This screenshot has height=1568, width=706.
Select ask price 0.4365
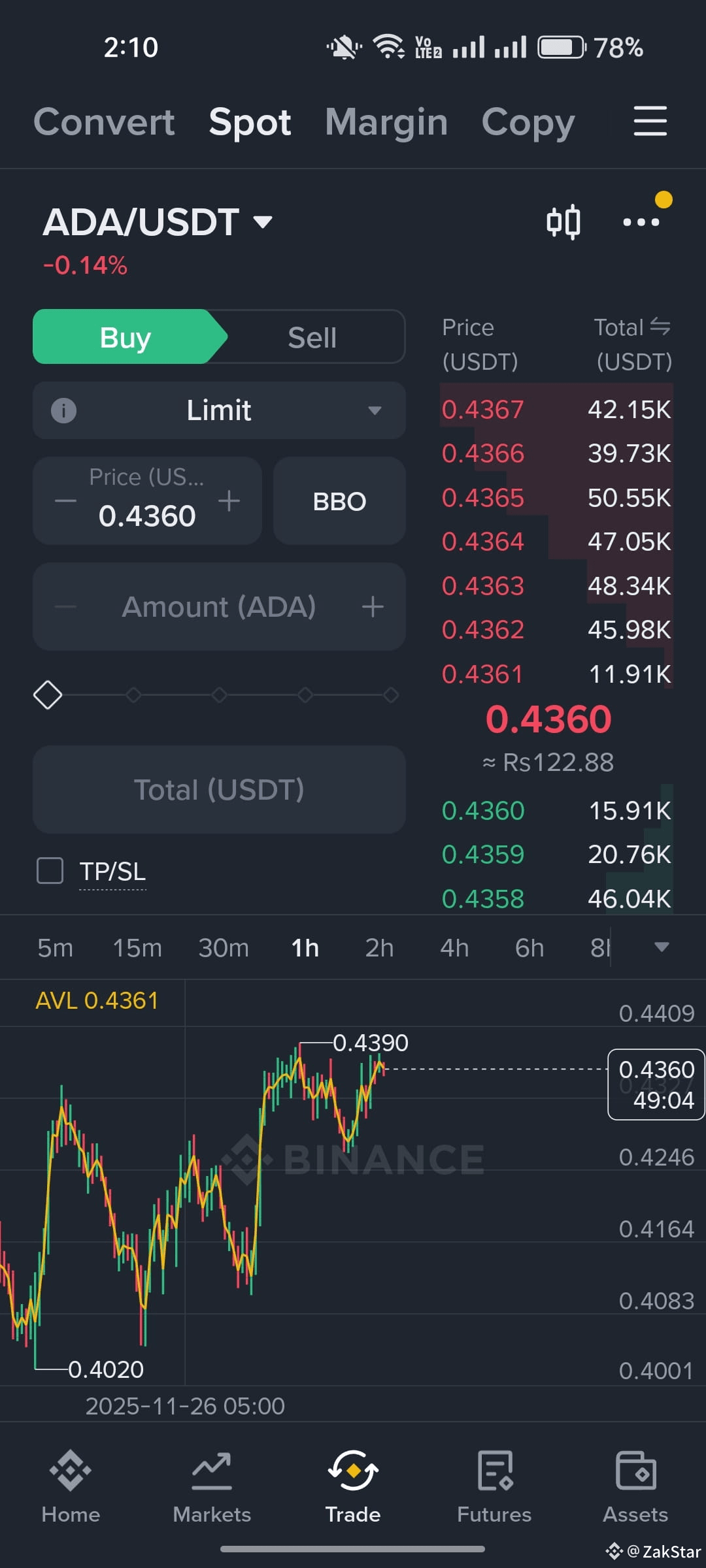pos(482,498)
